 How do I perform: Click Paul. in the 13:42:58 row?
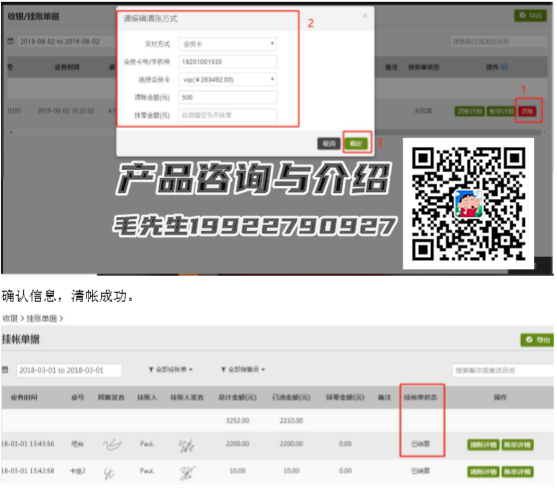147,471
